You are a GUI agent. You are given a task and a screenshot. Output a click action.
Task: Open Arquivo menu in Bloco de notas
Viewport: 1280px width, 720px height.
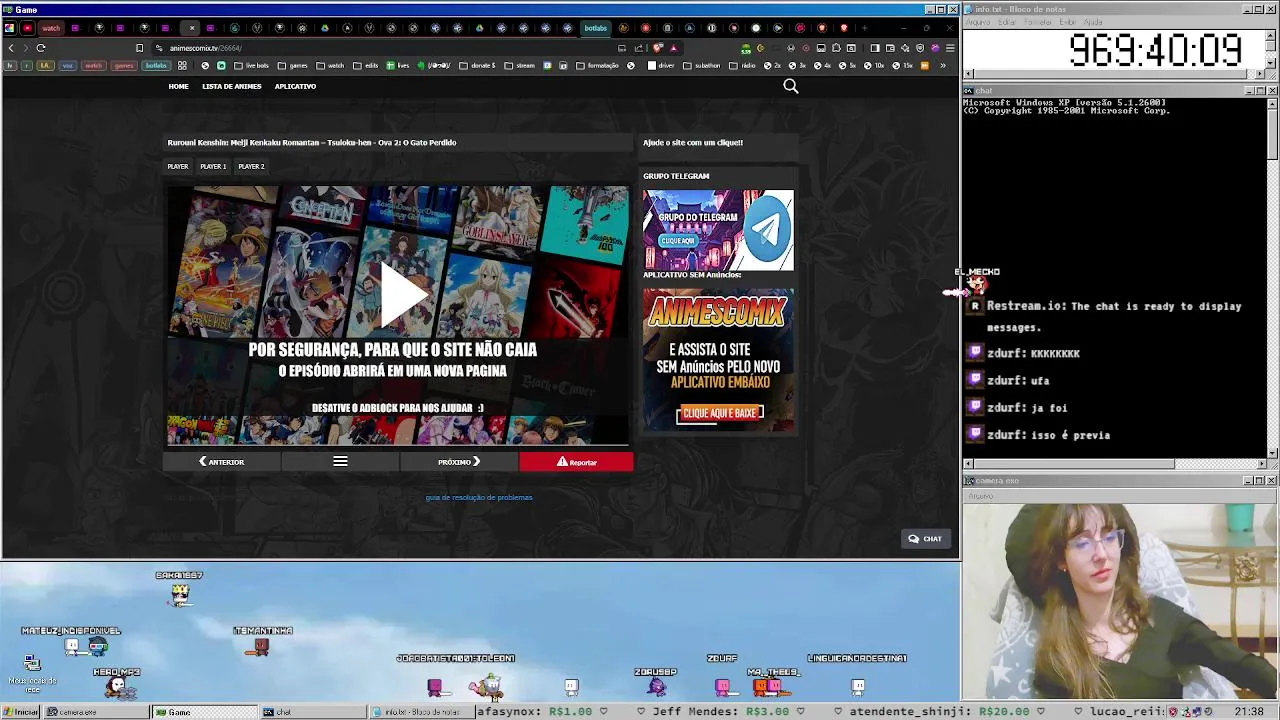(977, 21)
